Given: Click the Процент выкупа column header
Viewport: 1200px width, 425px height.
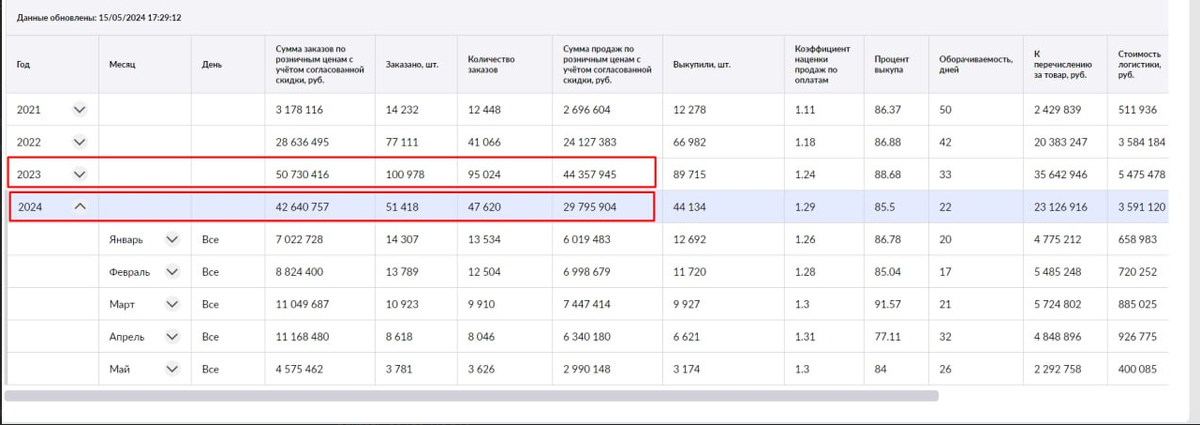Looking at the screenshot, I should pos(891,65).
